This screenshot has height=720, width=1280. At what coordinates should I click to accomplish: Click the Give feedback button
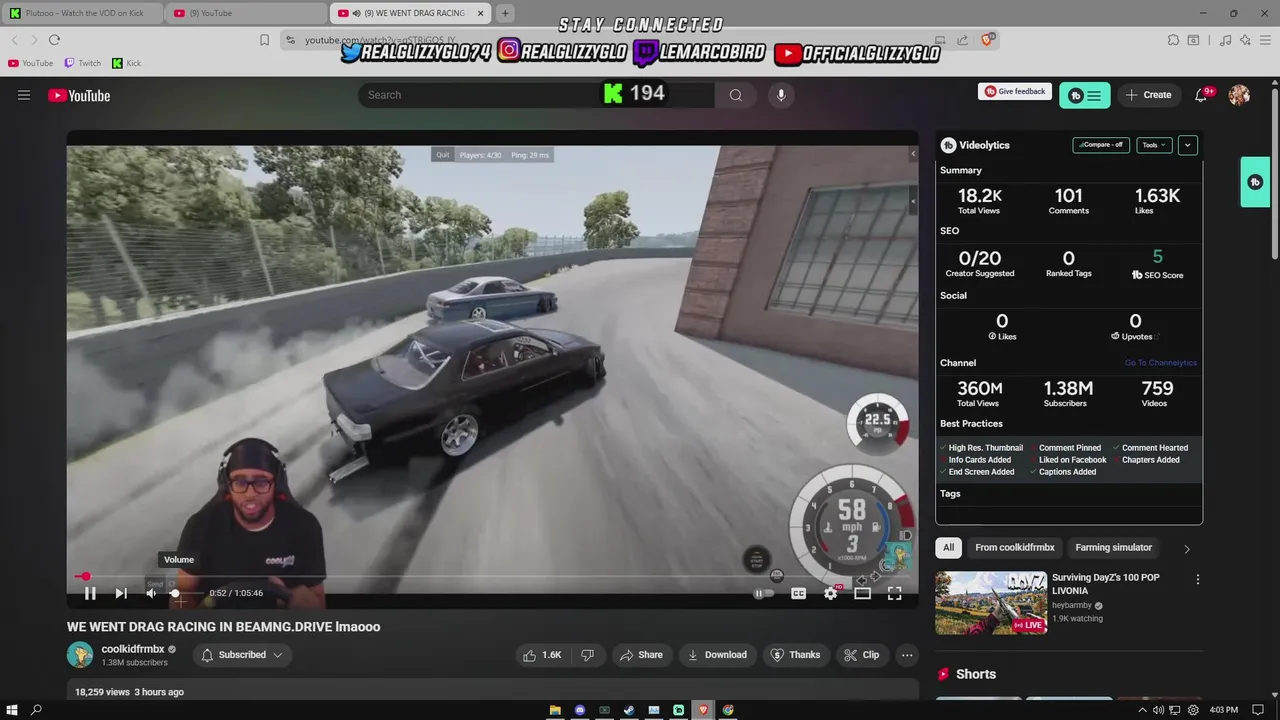1015,92
